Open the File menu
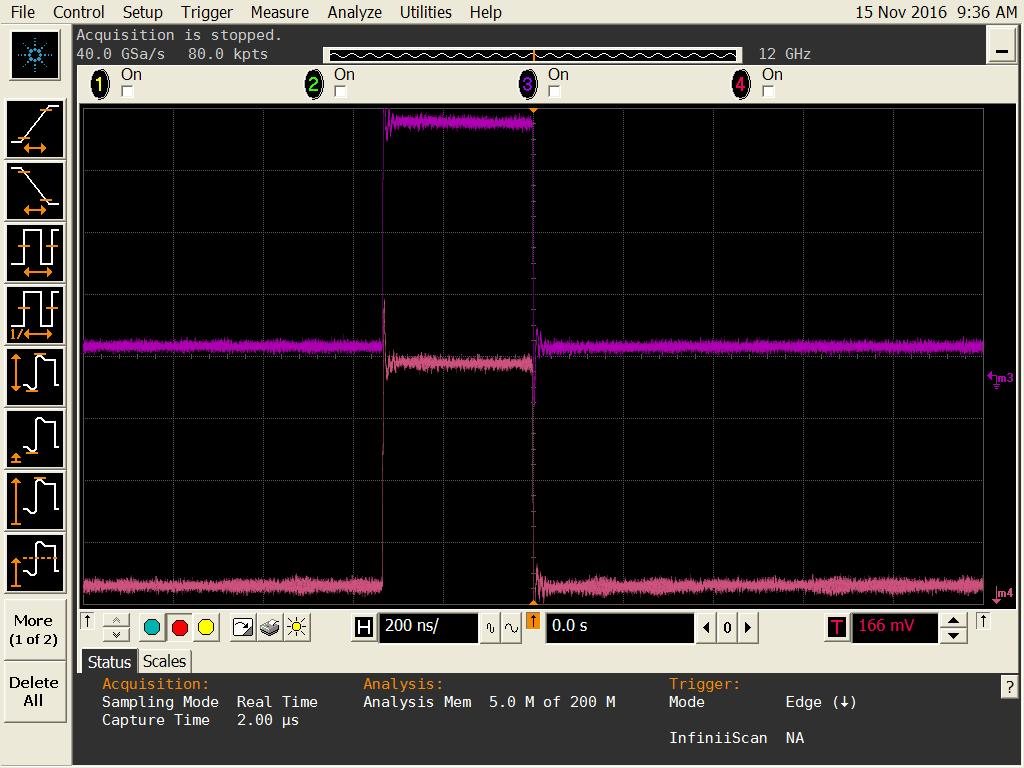The width and height of the screenshot is (1024, 768). pos(23,12)
